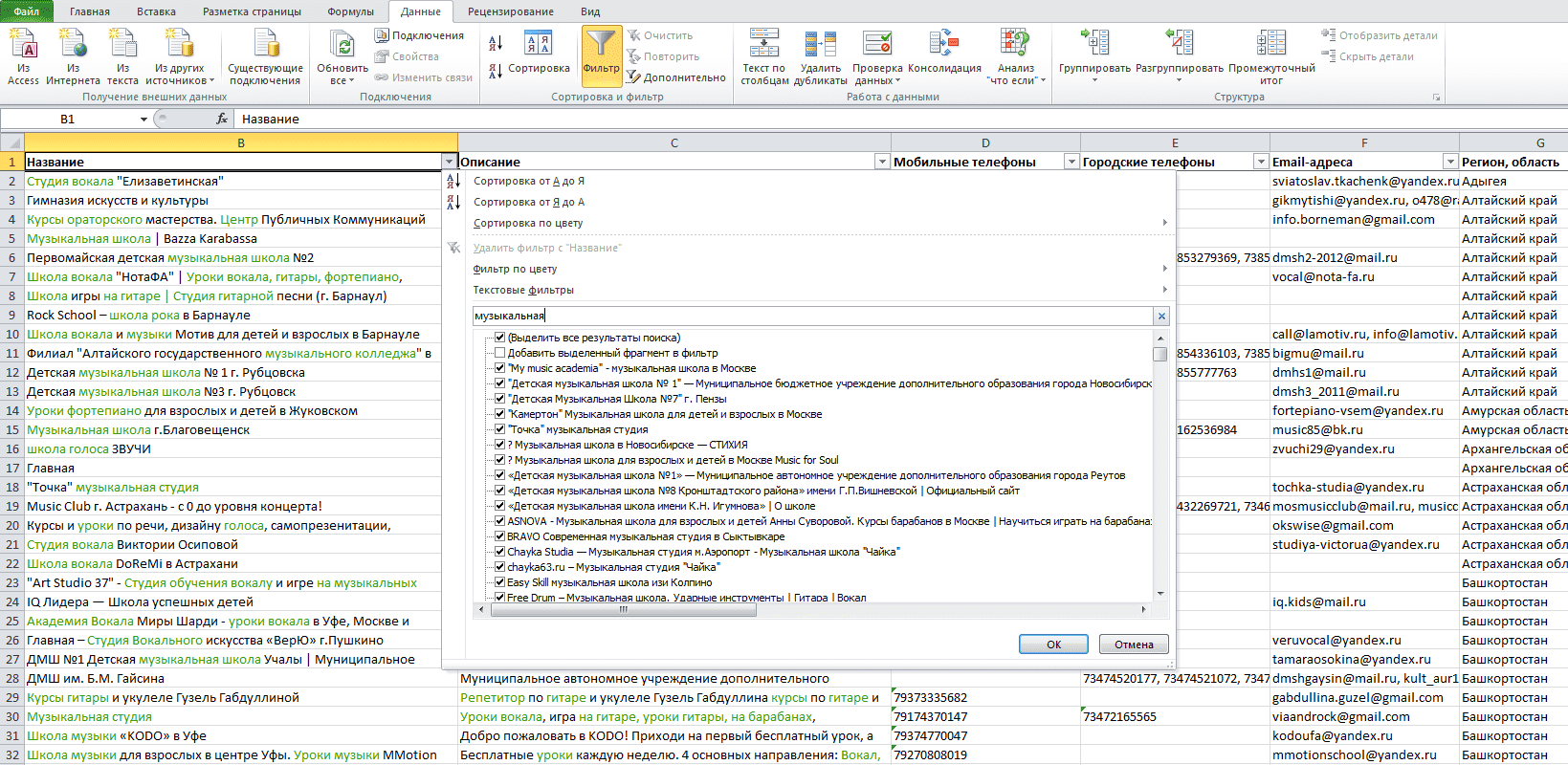The image size is (1568, 765).
Task: Open filter dropdown for Email-адреса column
Action: [x=1450, y=162]
